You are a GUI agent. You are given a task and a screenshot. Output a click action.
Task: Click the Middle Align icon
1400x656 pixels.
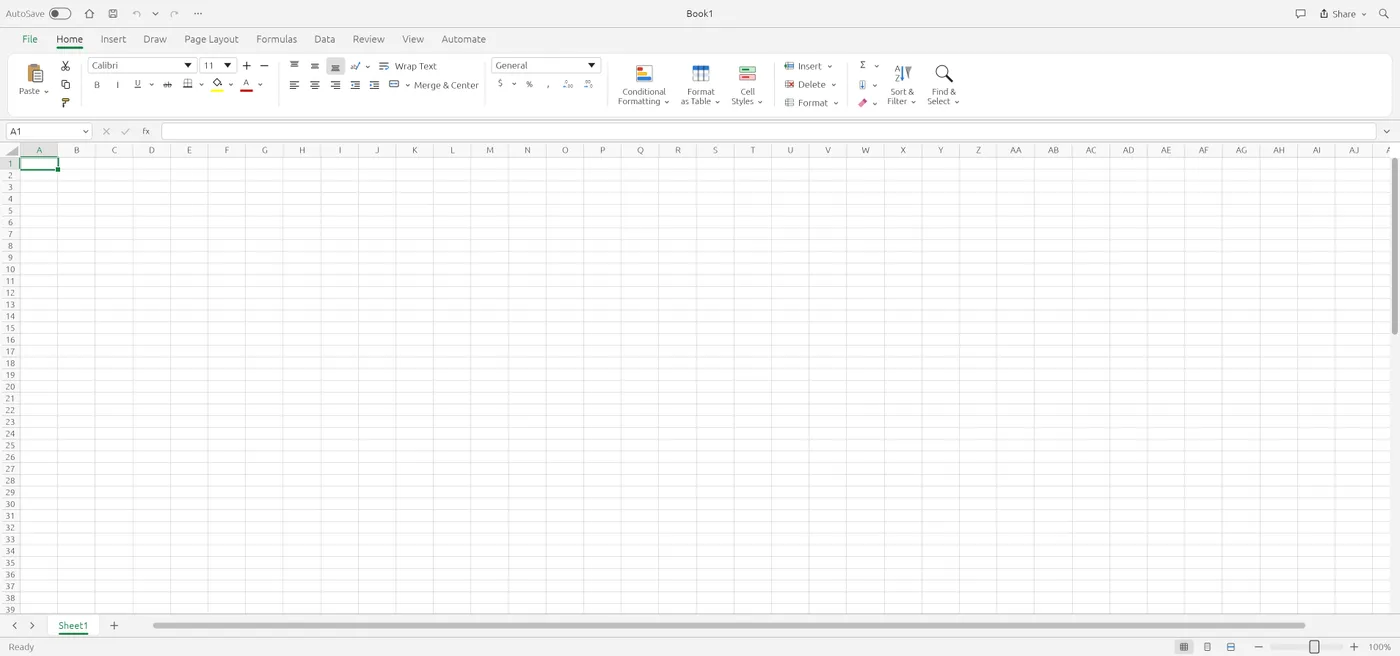[315, 66]
